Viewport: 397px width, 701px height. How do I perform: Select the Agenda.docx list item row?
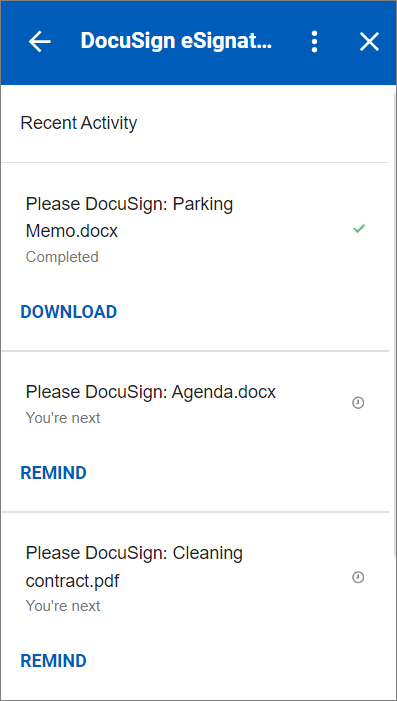click(x=195, y=431)
